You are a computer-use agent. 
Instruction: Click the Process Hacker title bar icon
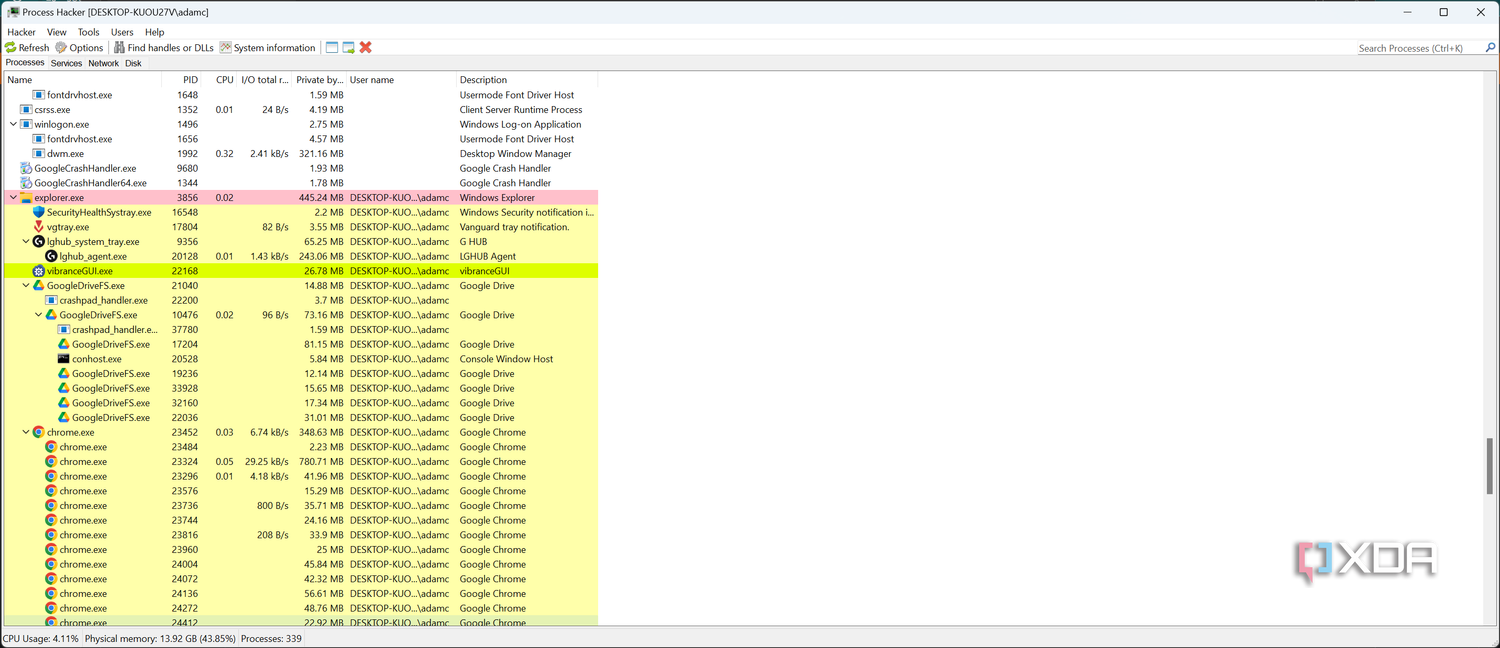(13, 12)
